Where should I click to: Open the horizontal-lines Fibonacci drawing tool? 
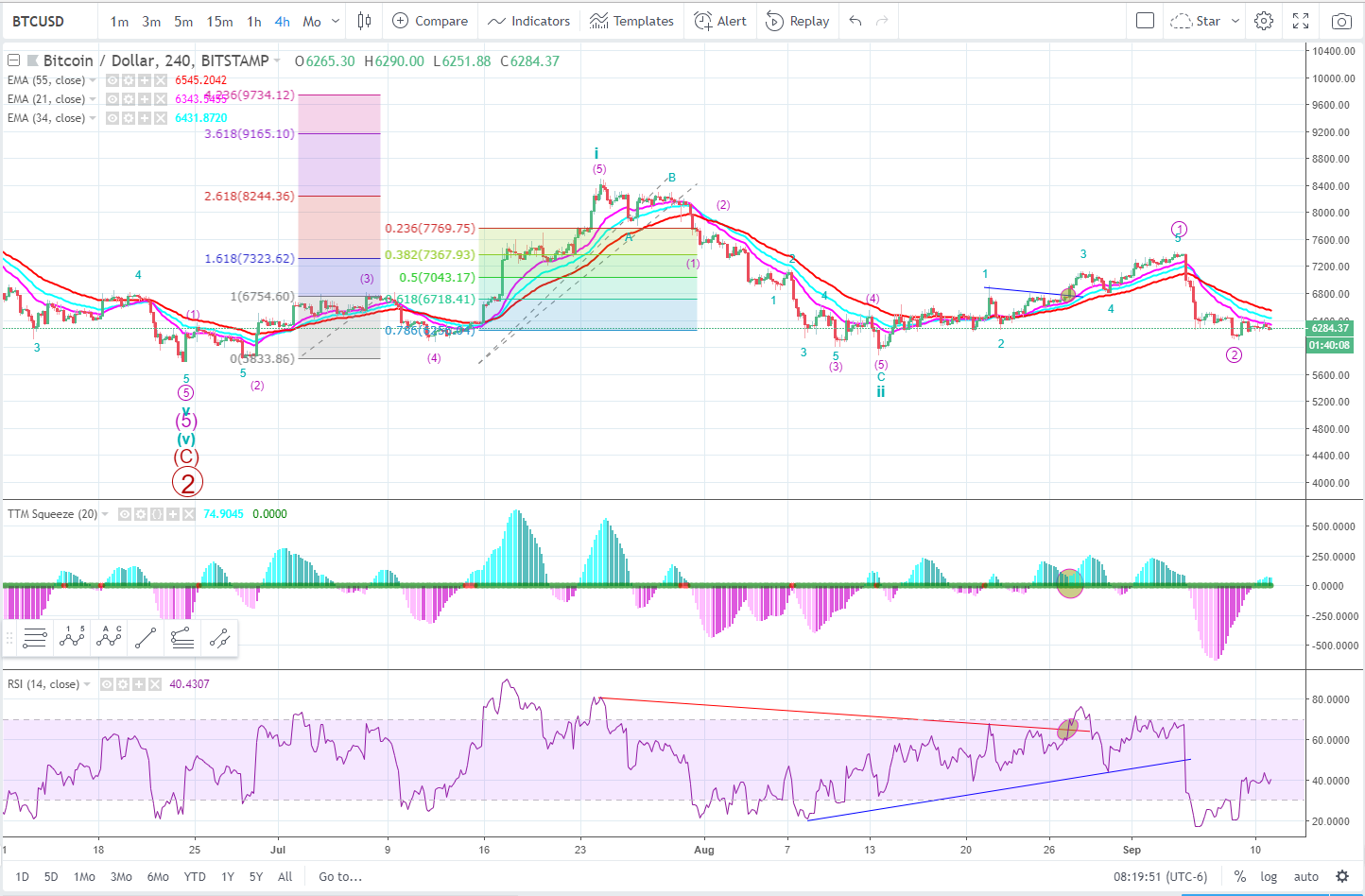coord(35,639)
